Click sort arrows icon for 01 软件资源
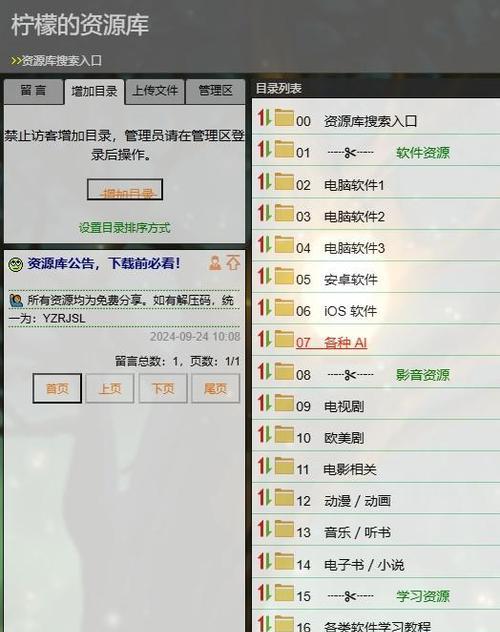Viewport: 500px width, 632px height. (265, 149)
